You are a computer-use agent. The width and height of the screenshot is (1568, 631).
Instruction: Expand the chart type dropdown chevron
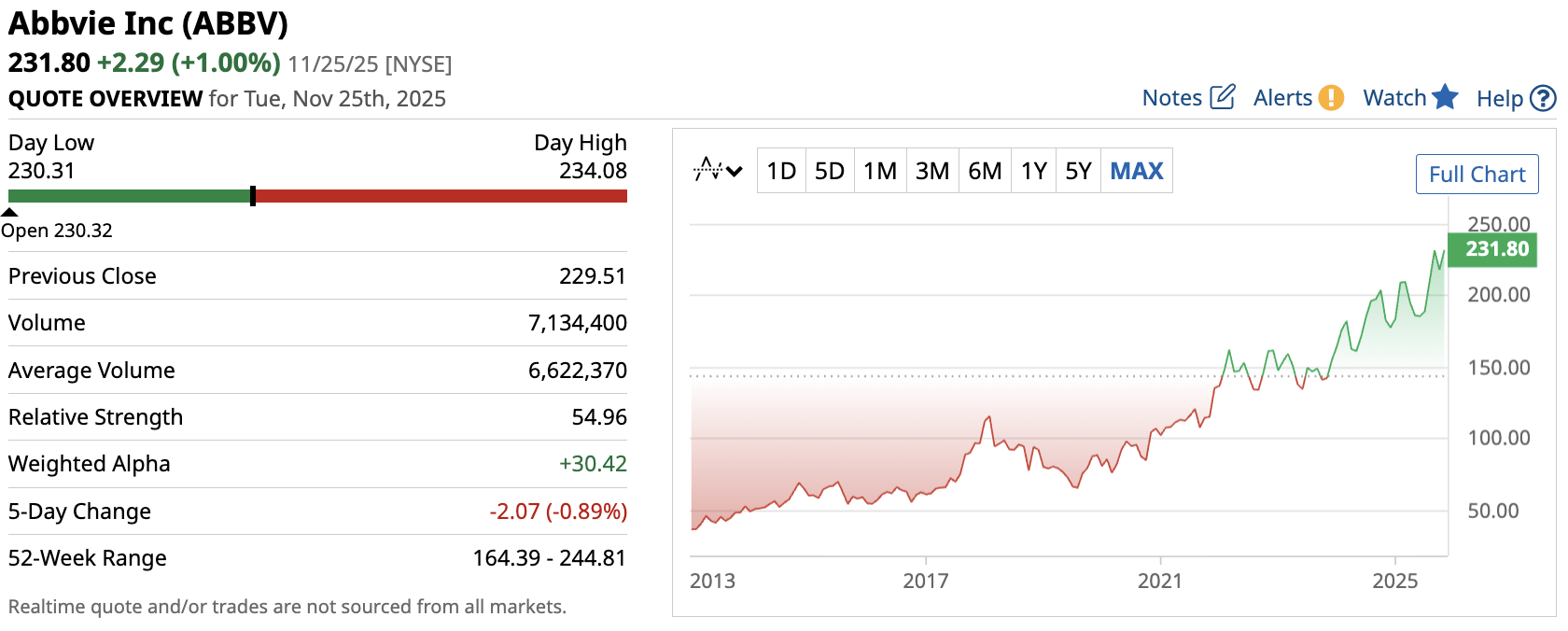coord(735,171)
